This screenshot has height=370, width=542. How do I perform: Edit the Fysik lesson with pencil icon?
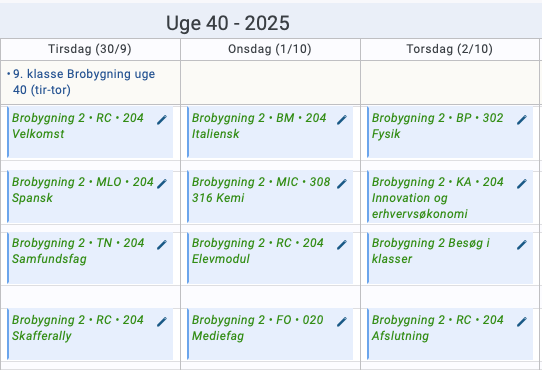point(522,120)
